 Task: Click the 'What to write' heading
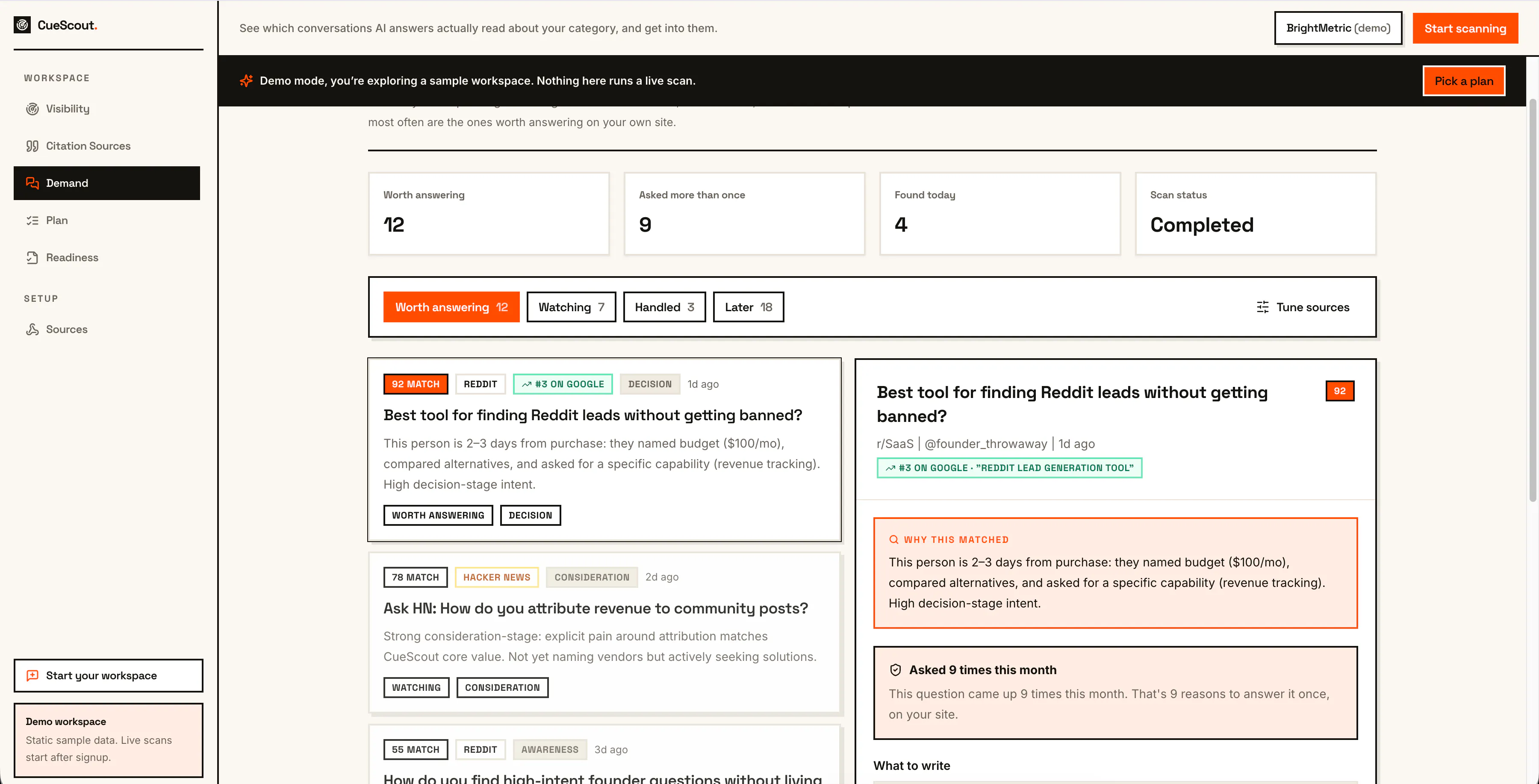click(x=912, y=766)
